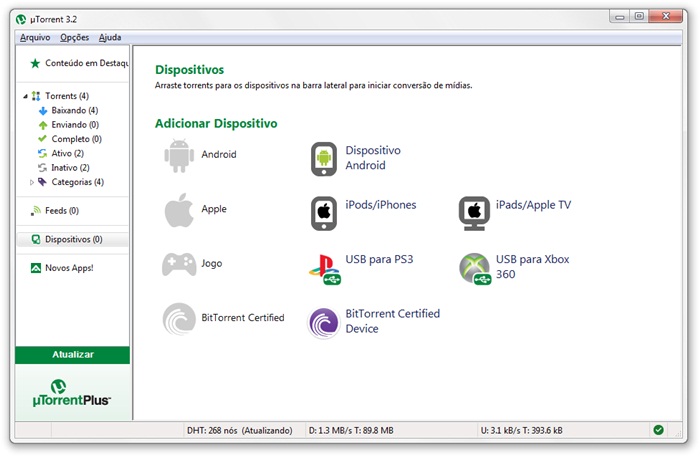Click the gray Apple logo category icon
Screen dimensions: 700x457
click(x=179, y=210)
